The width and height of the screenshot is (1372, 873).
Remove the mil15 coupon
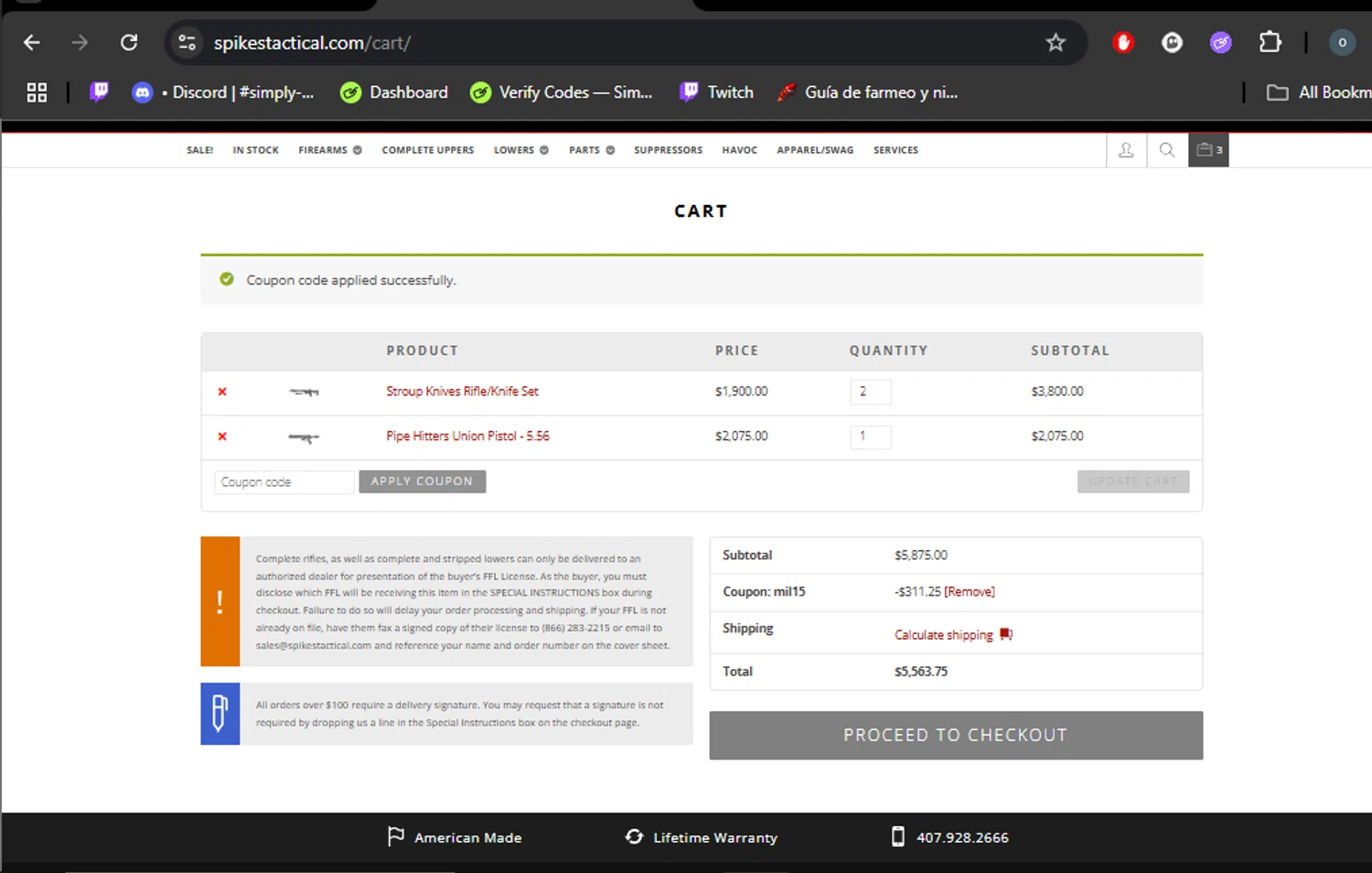click(970, 592)
